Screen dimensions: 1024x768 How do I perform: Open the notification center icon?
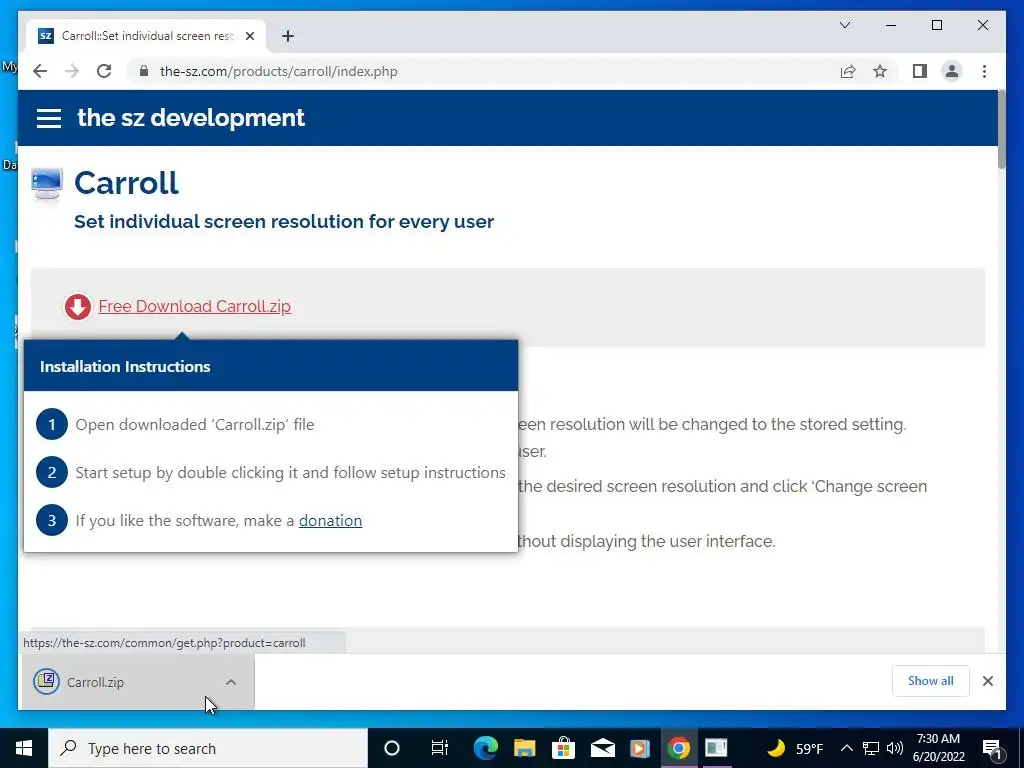[993, 748]
